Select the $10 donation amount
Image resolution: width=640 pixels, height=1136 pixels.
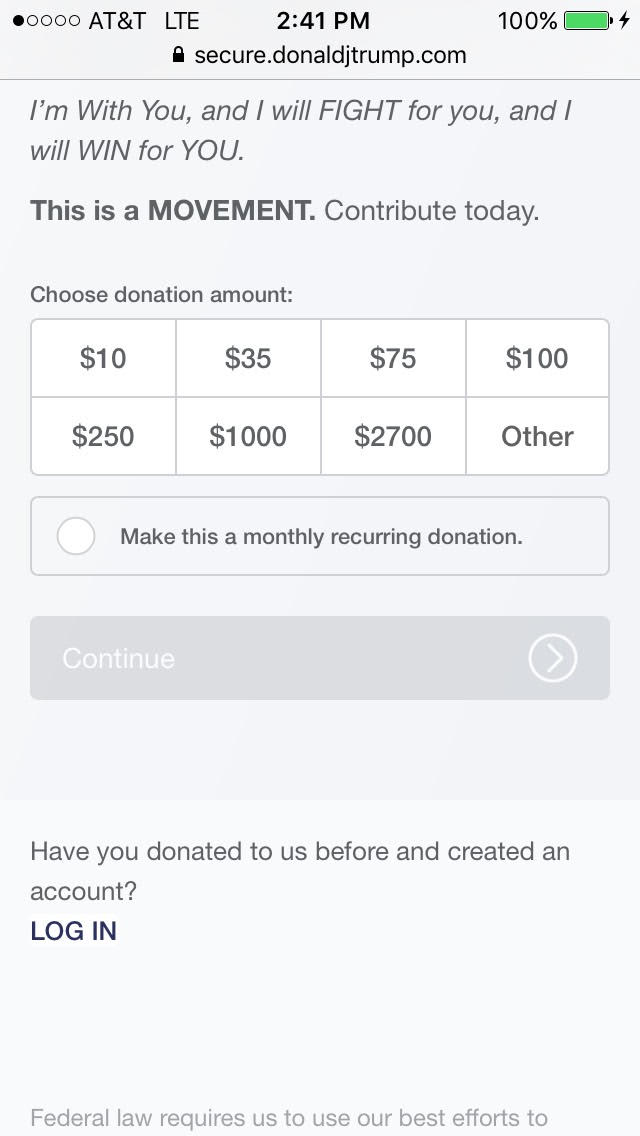[103, 358]
